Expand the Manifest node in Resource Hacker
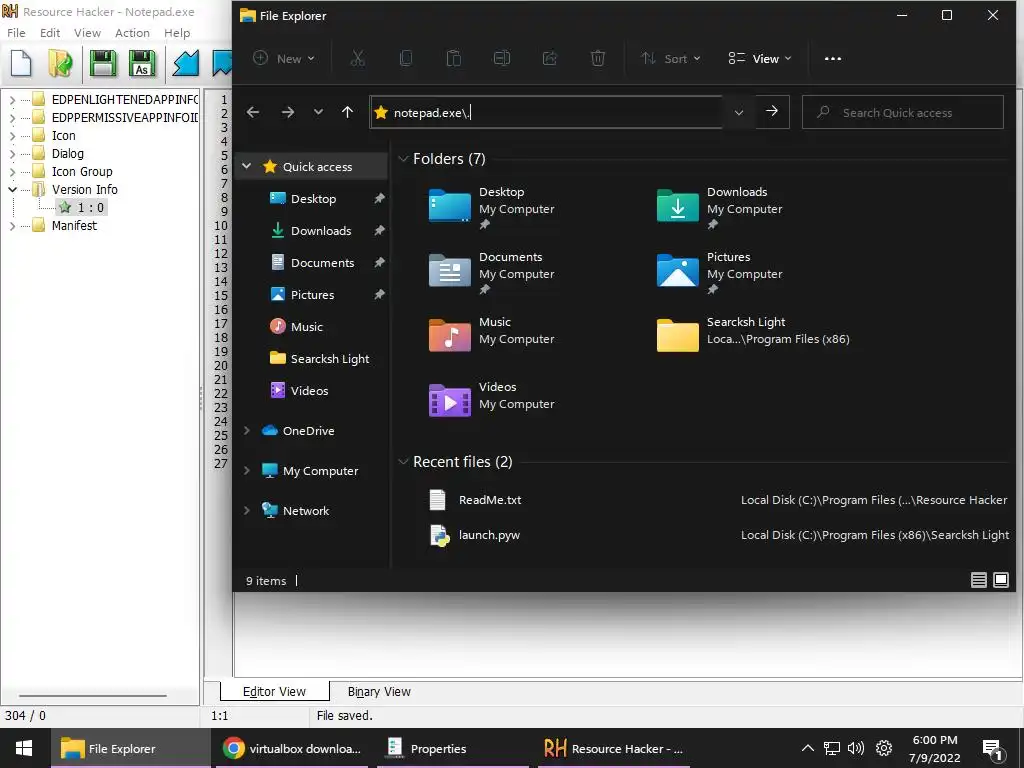 point(12,225)
